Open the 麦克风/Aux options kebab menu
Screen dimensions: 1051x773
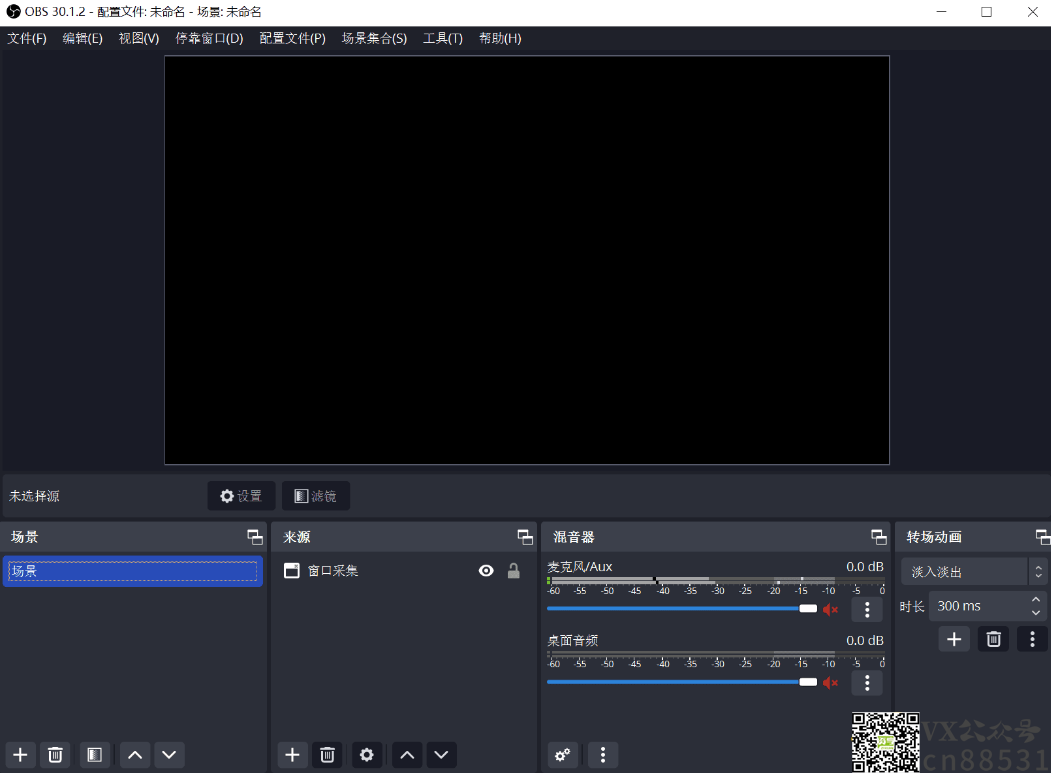pos(866,609)
